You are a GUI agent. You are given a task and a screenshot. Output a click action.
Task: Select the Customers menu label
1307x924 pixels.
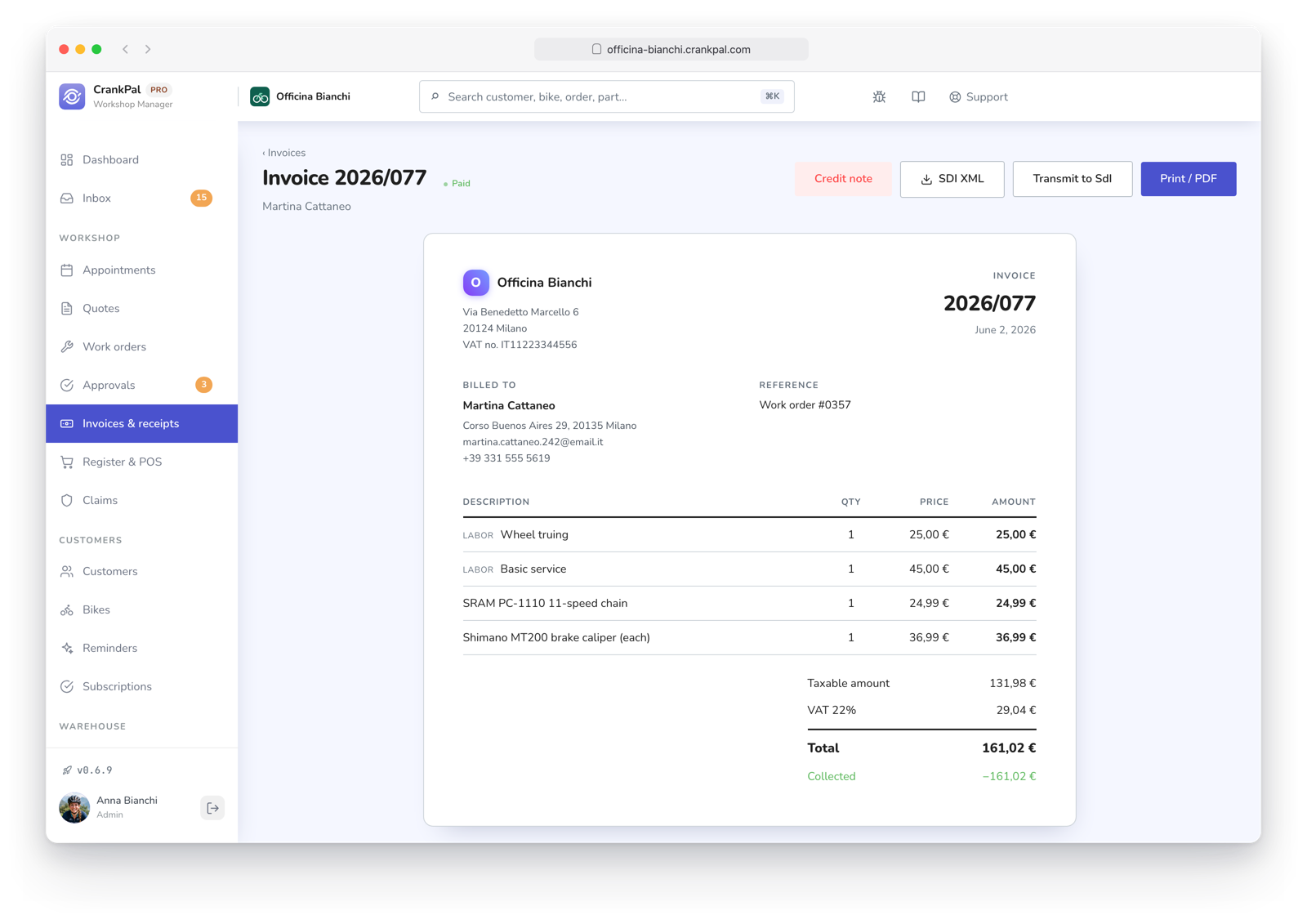[110, 572]
